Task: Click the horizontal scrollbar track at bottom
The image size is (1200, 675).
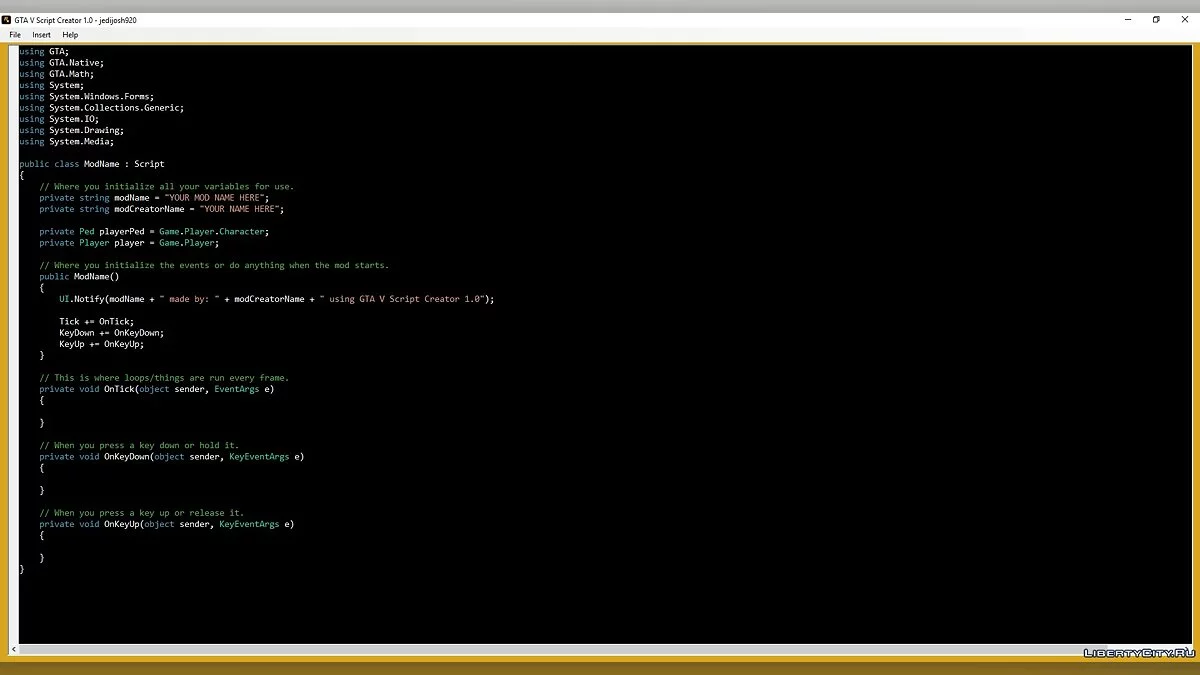Action: click(600, 649)
